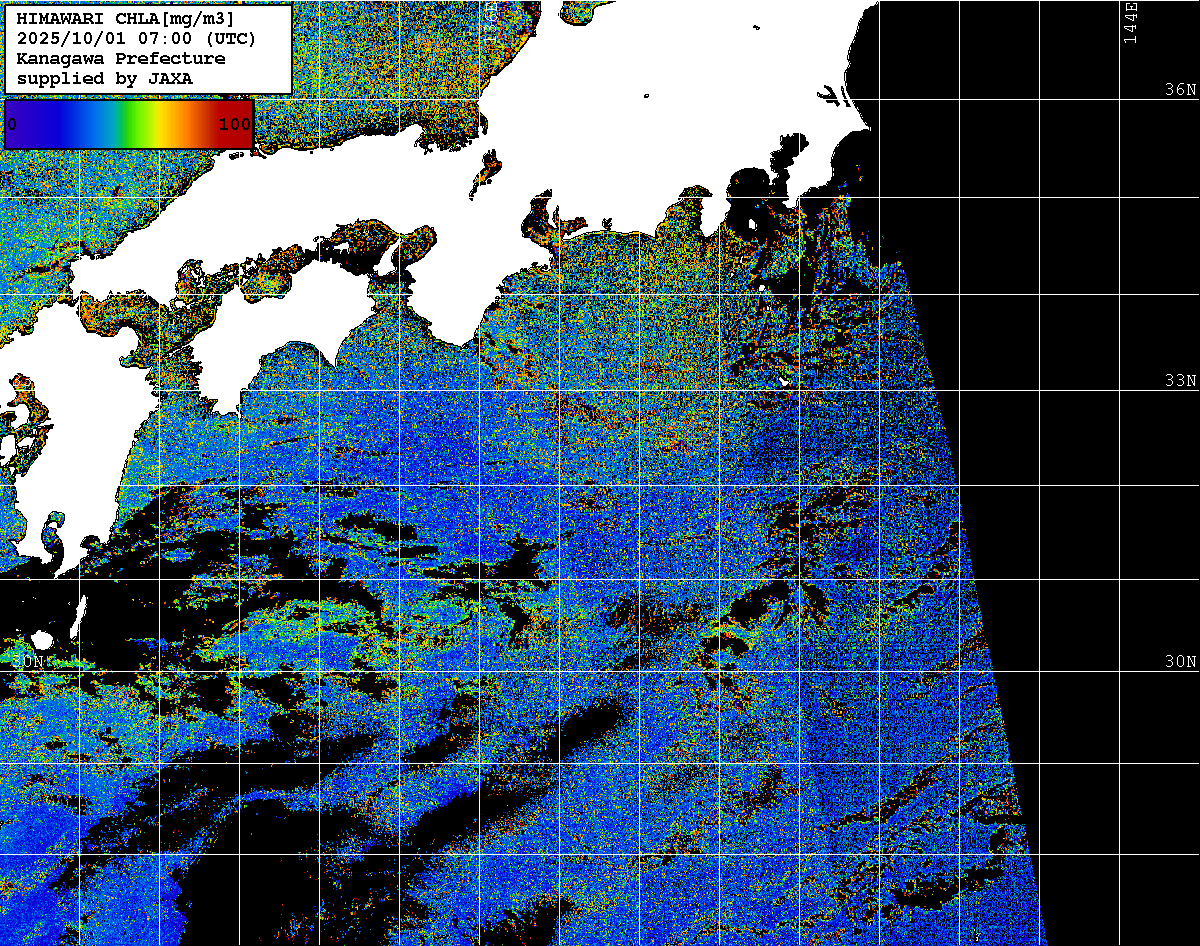Pick the green band in the color scale

[x=128, y=125]
